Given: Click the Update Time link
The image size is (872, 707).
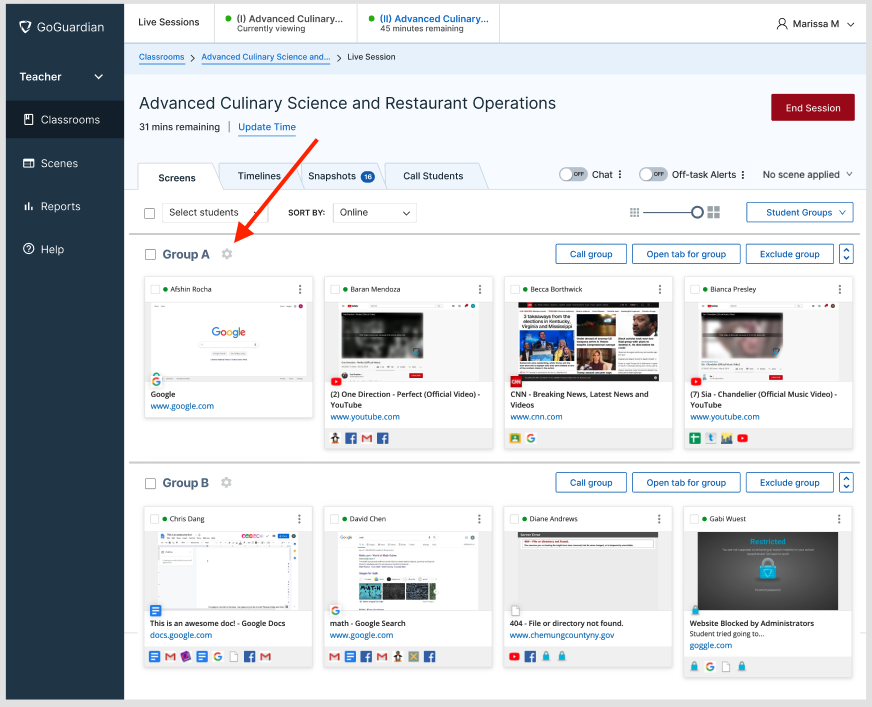Looking at the screenshot, I should (x=266, y=127).
